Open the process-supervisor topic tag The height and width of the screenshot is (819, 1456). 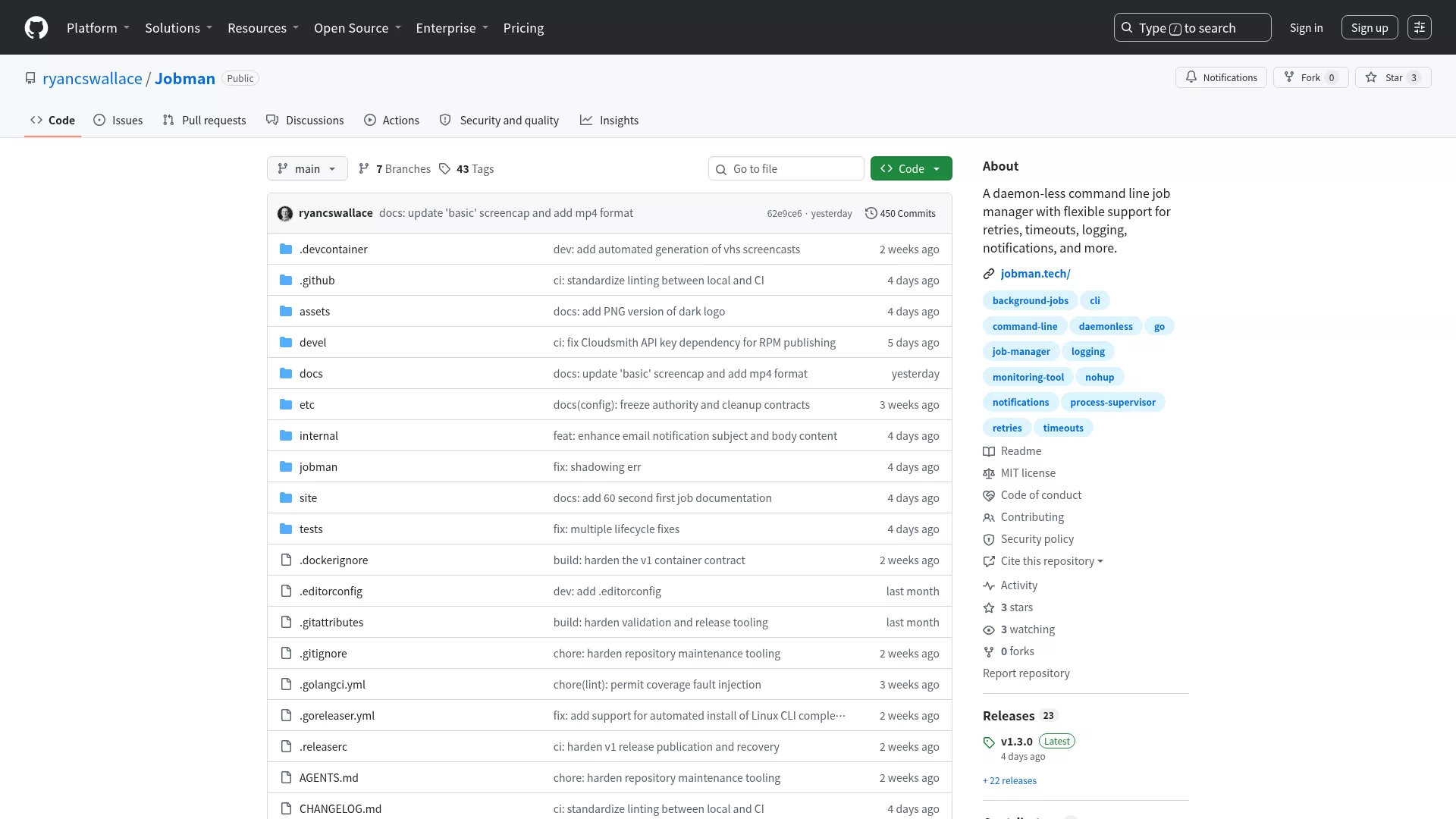pos(1112,403)
